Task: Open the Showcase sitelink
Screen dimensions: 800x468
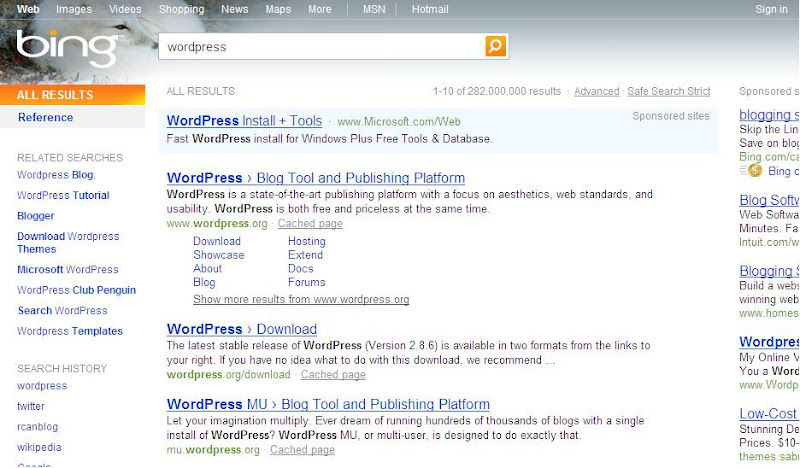Action: pyautogui.click(x=219, y=255)
